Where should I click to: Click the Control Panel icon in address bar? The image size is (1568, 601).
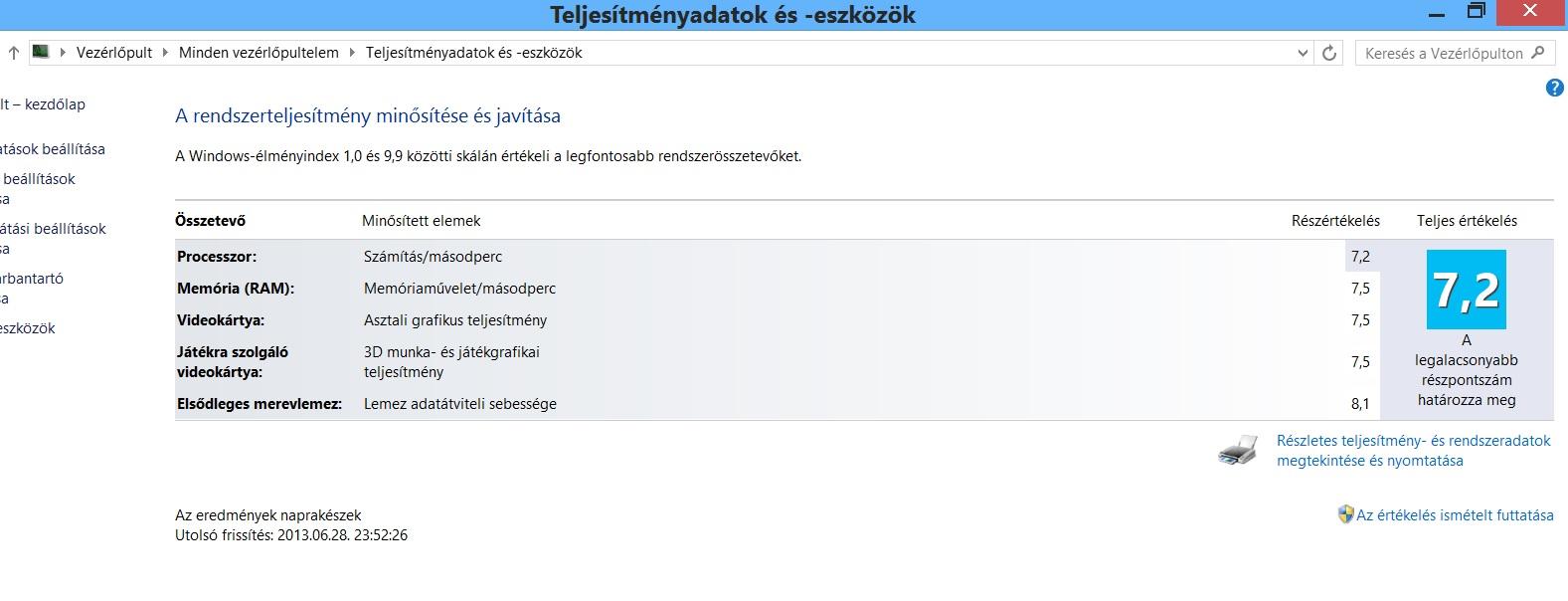pos(41,52)
